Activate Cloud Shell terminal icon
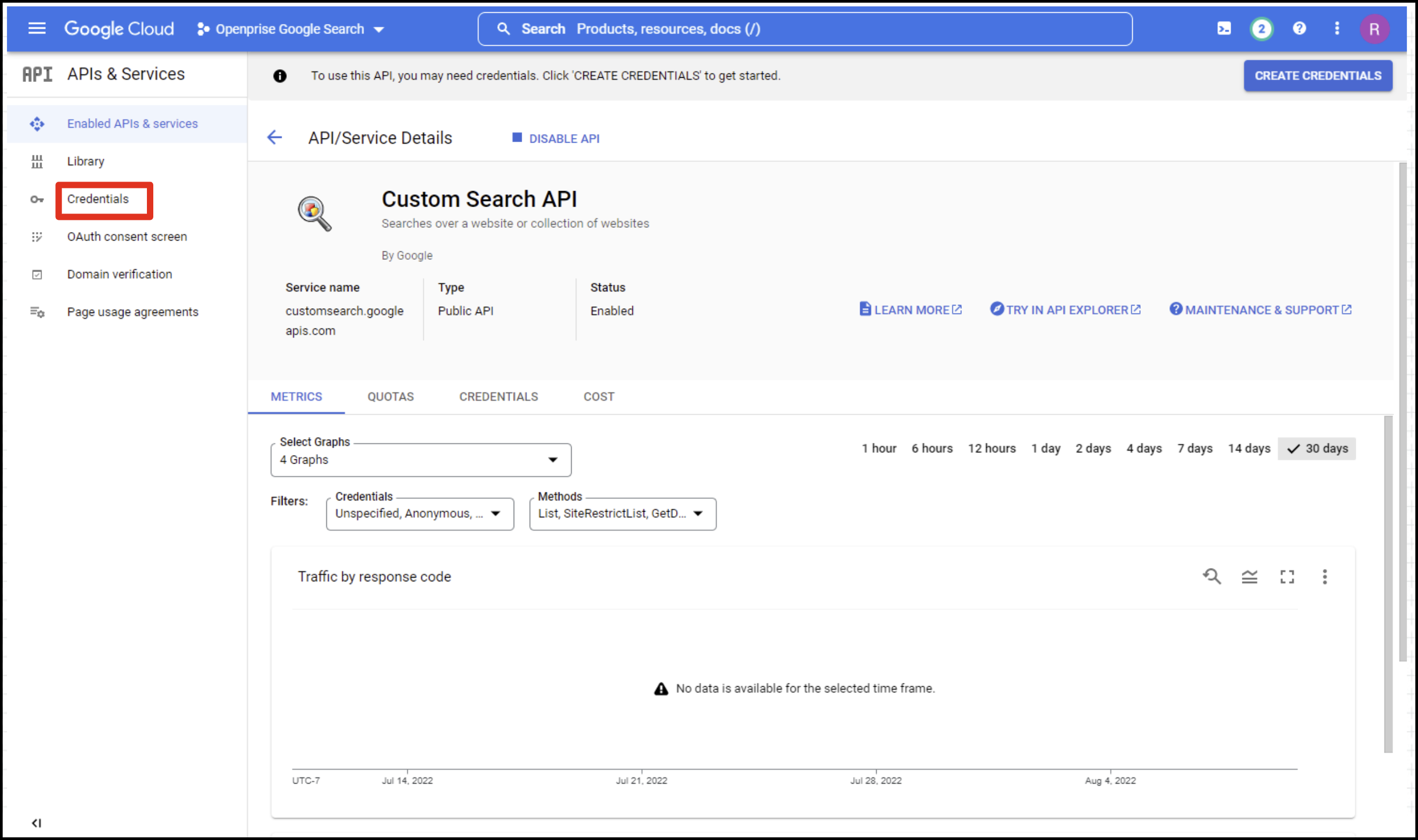Viewport: 1418px width, 840px height. (x=1224, y=28)
